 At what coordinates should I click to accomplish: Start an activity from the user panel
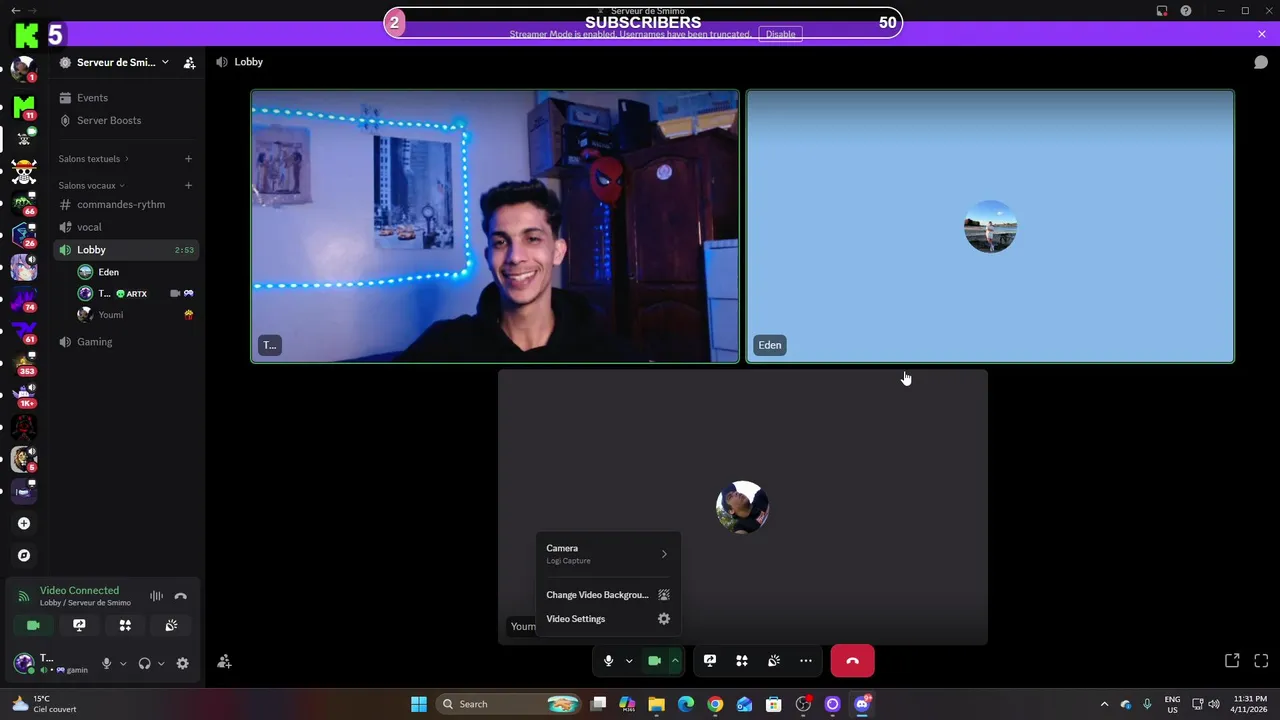point(125,625)
